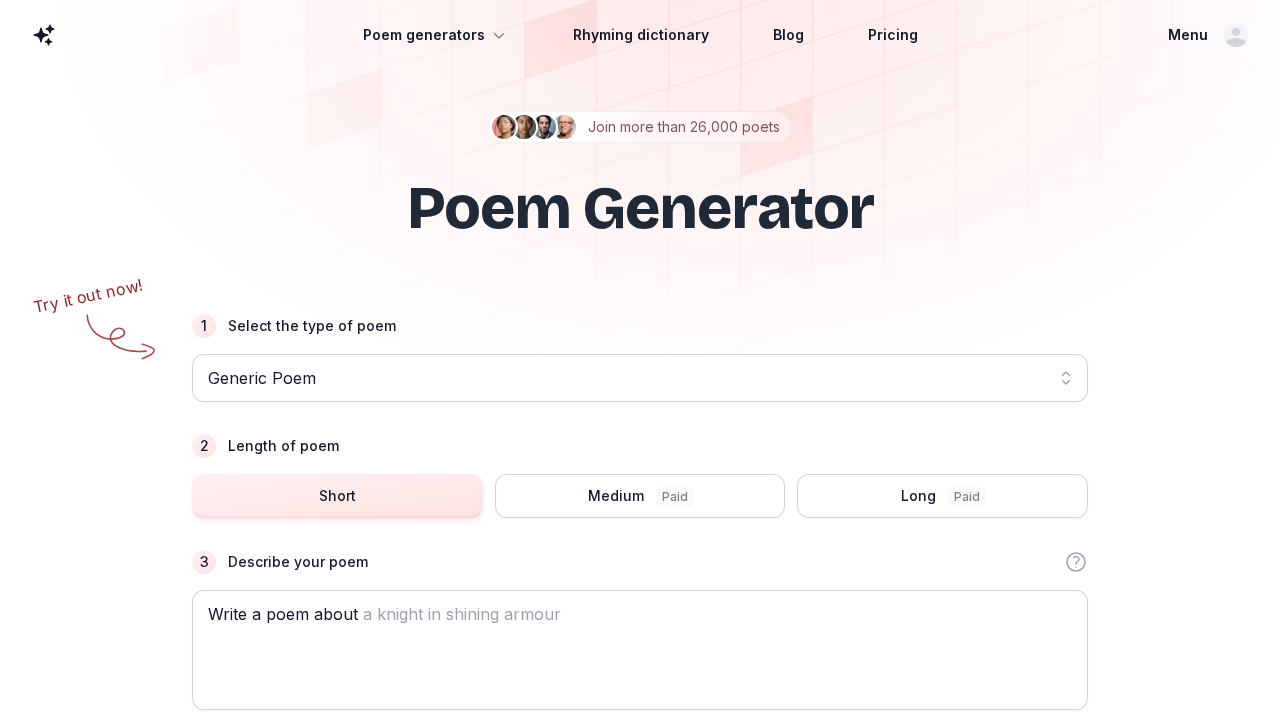This screenshot has height=720, width=1280.
Task: Select the Medium poem length option
Action: [x=640, y=496]
